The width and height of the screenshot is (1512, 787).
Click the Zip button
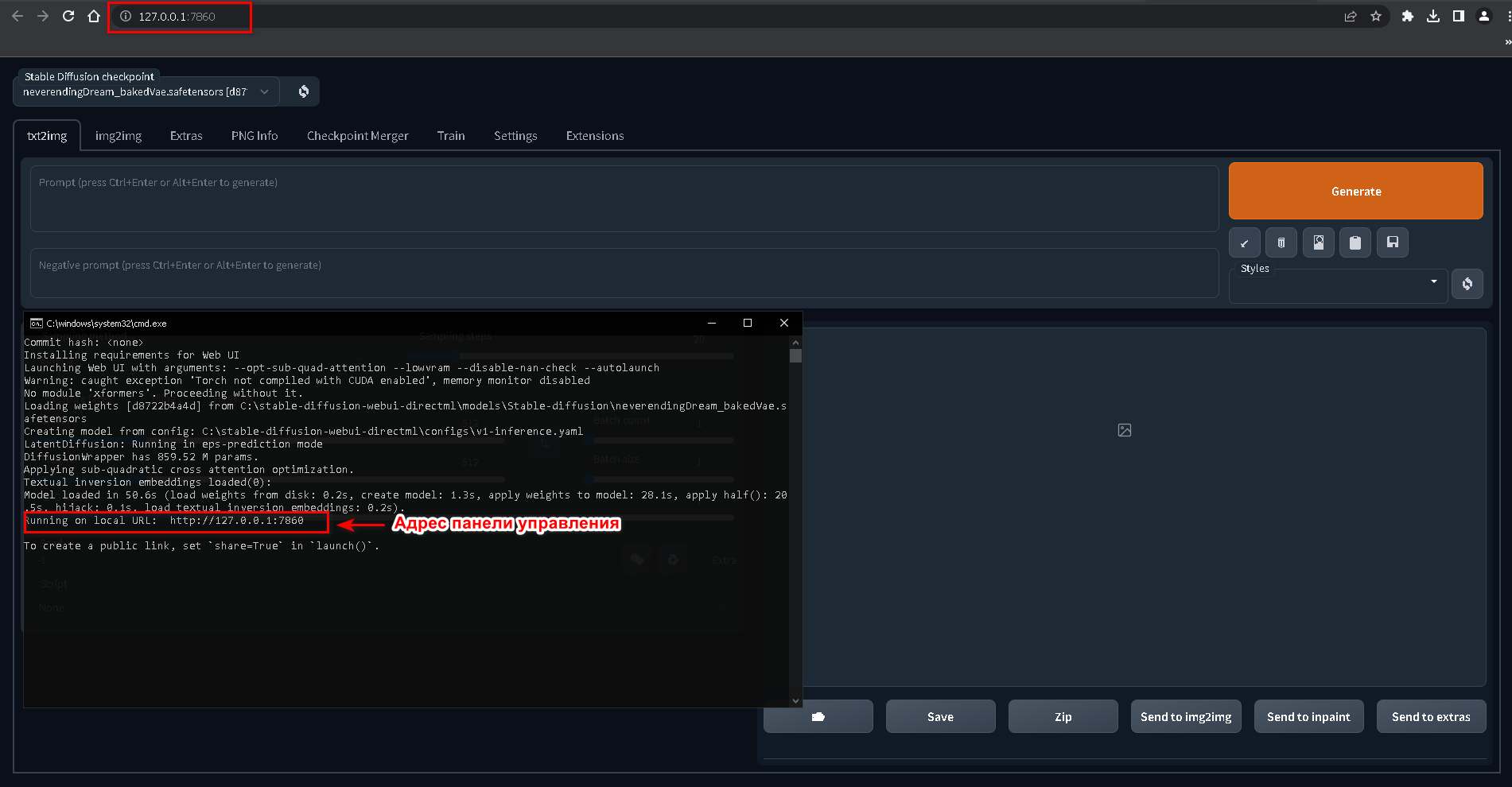point(1063,716)
